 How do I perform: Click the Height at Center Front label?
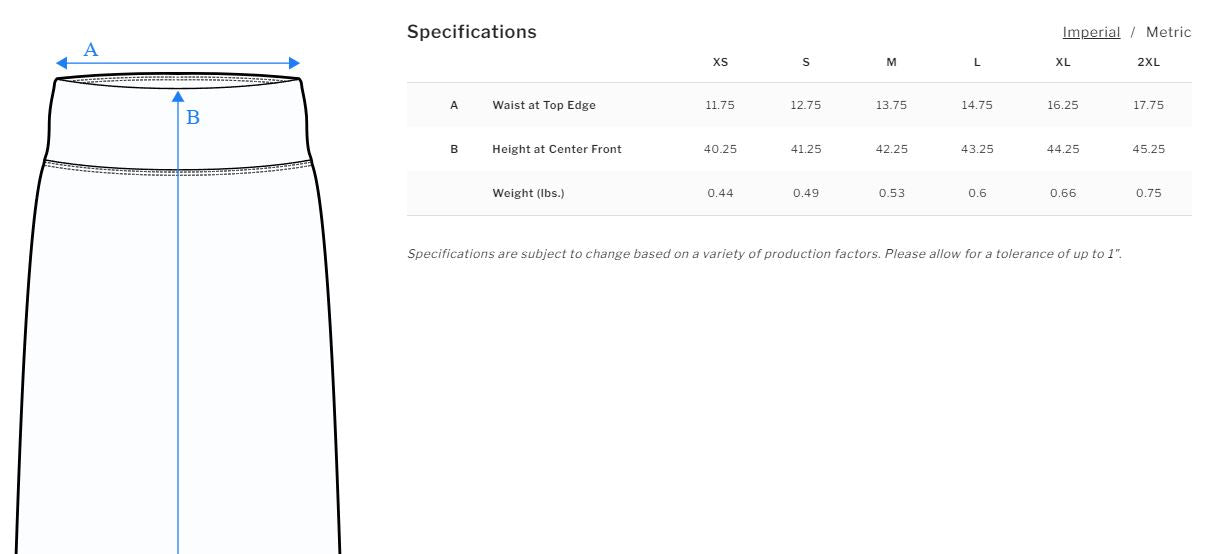(557, 149)
